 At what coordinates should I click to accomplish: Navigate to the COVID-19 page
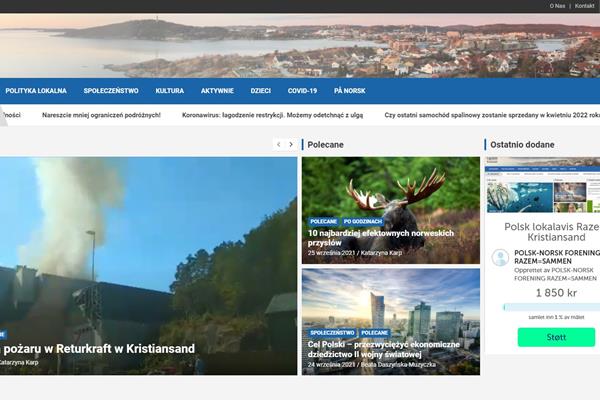[302, 91]
